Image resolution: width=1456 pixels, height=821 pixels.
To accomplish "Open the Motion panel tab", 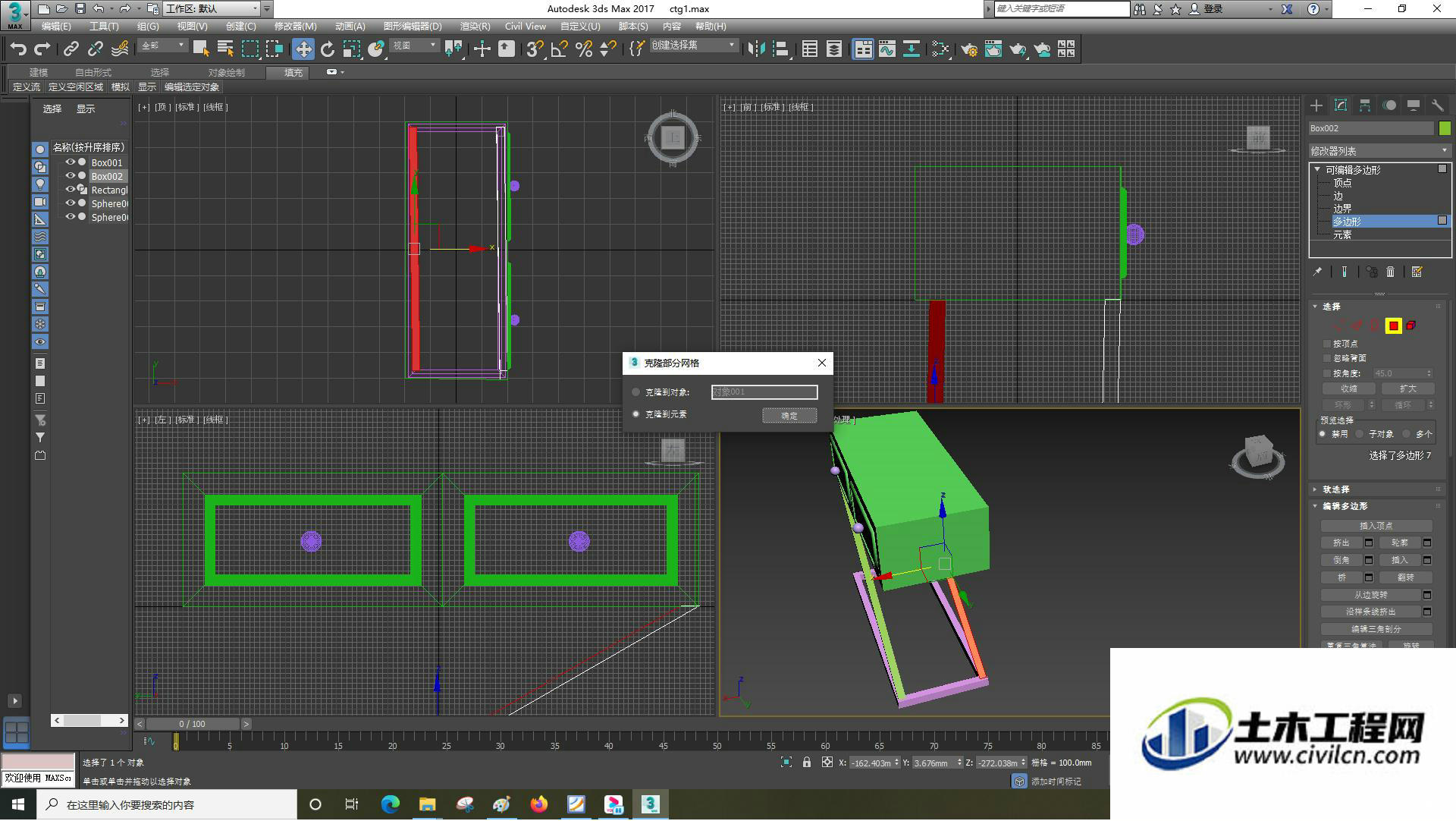I will [x=1389, y=105].
